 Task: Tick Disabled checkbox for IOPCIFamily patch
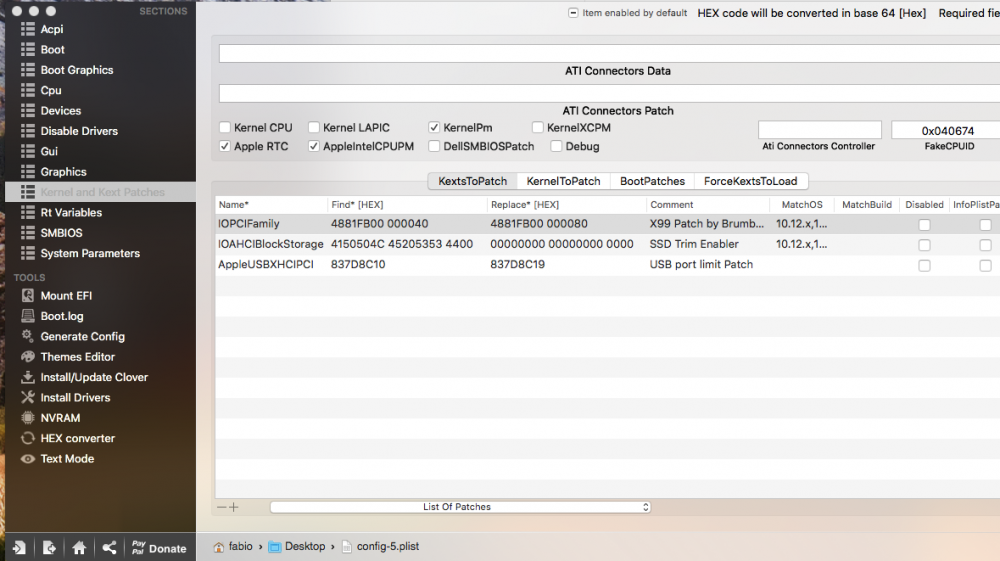924,224
